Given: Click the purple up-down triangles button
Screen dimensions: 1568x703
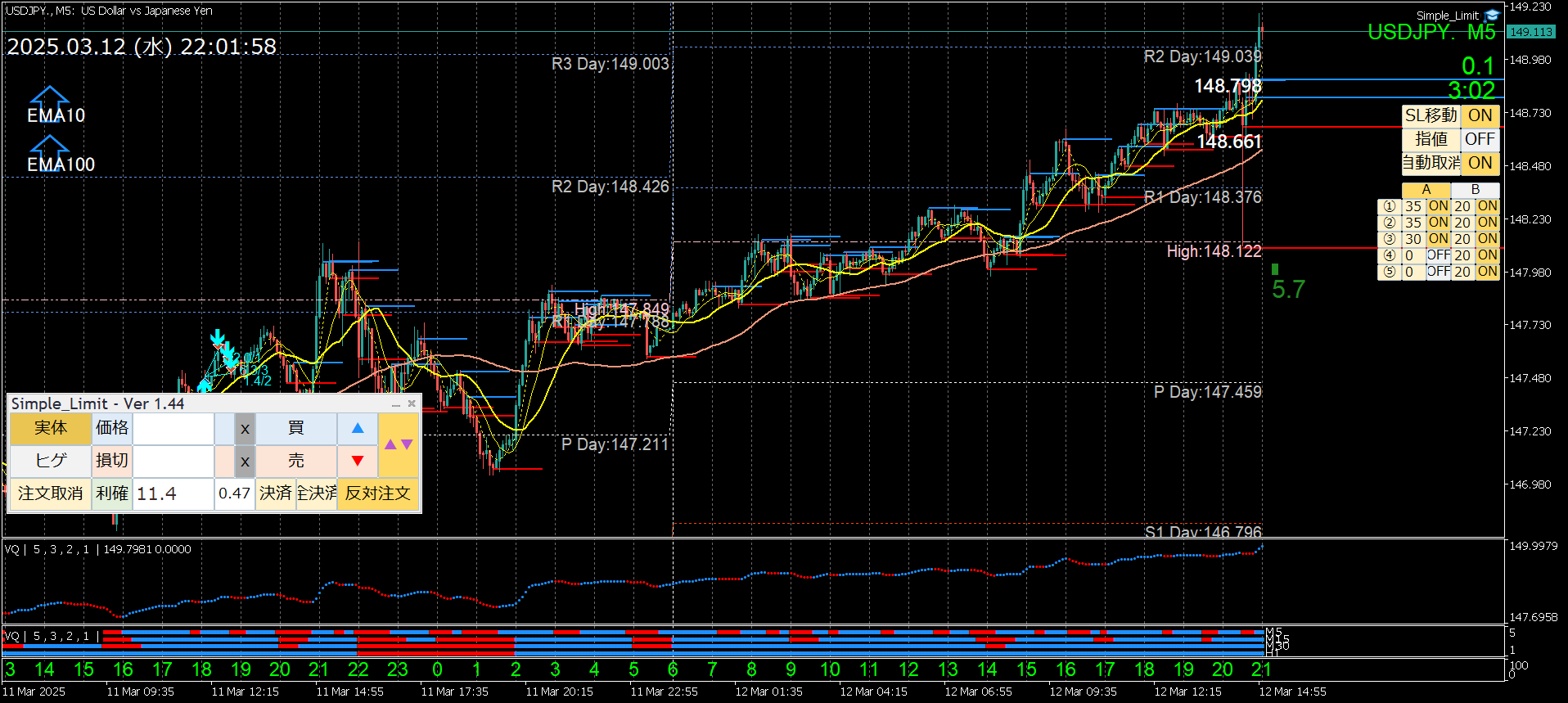Looking at the screenshot, I should pyautogui.click(x=399, y=444).
